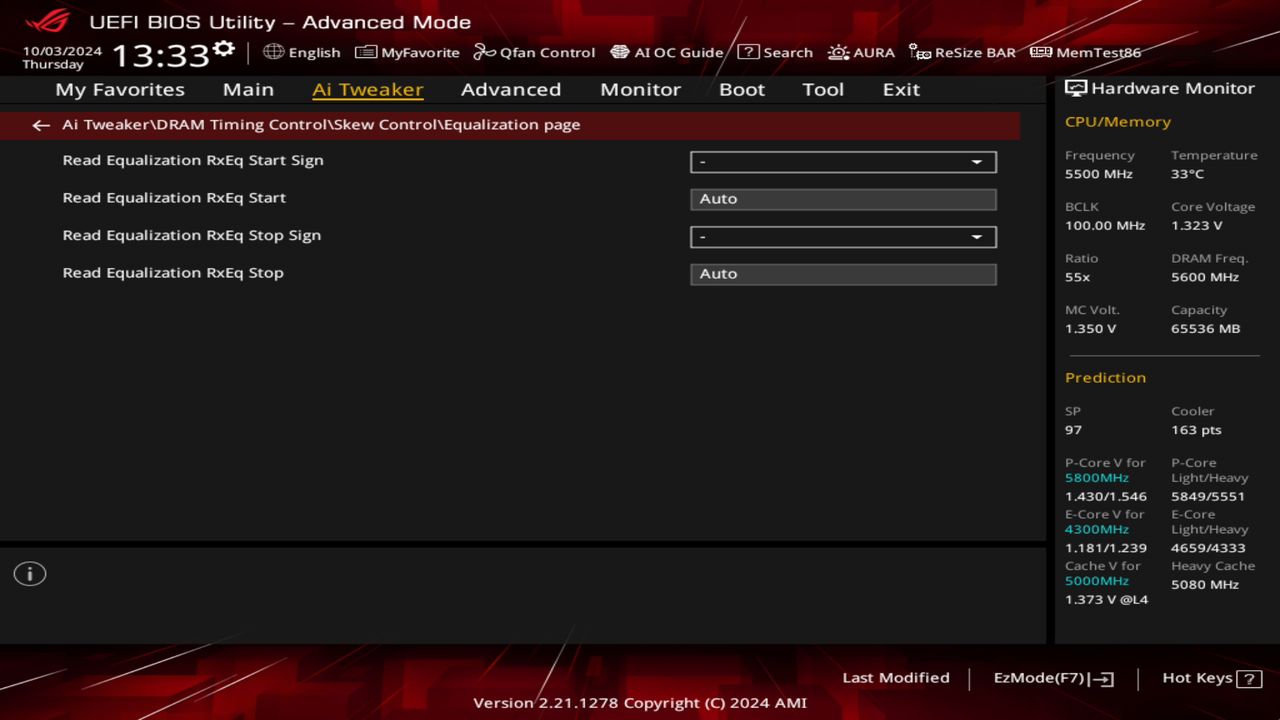Click the 55x ratio value
The width and height of the screenshot is (1280, 720).
[x=1078, y=277]
